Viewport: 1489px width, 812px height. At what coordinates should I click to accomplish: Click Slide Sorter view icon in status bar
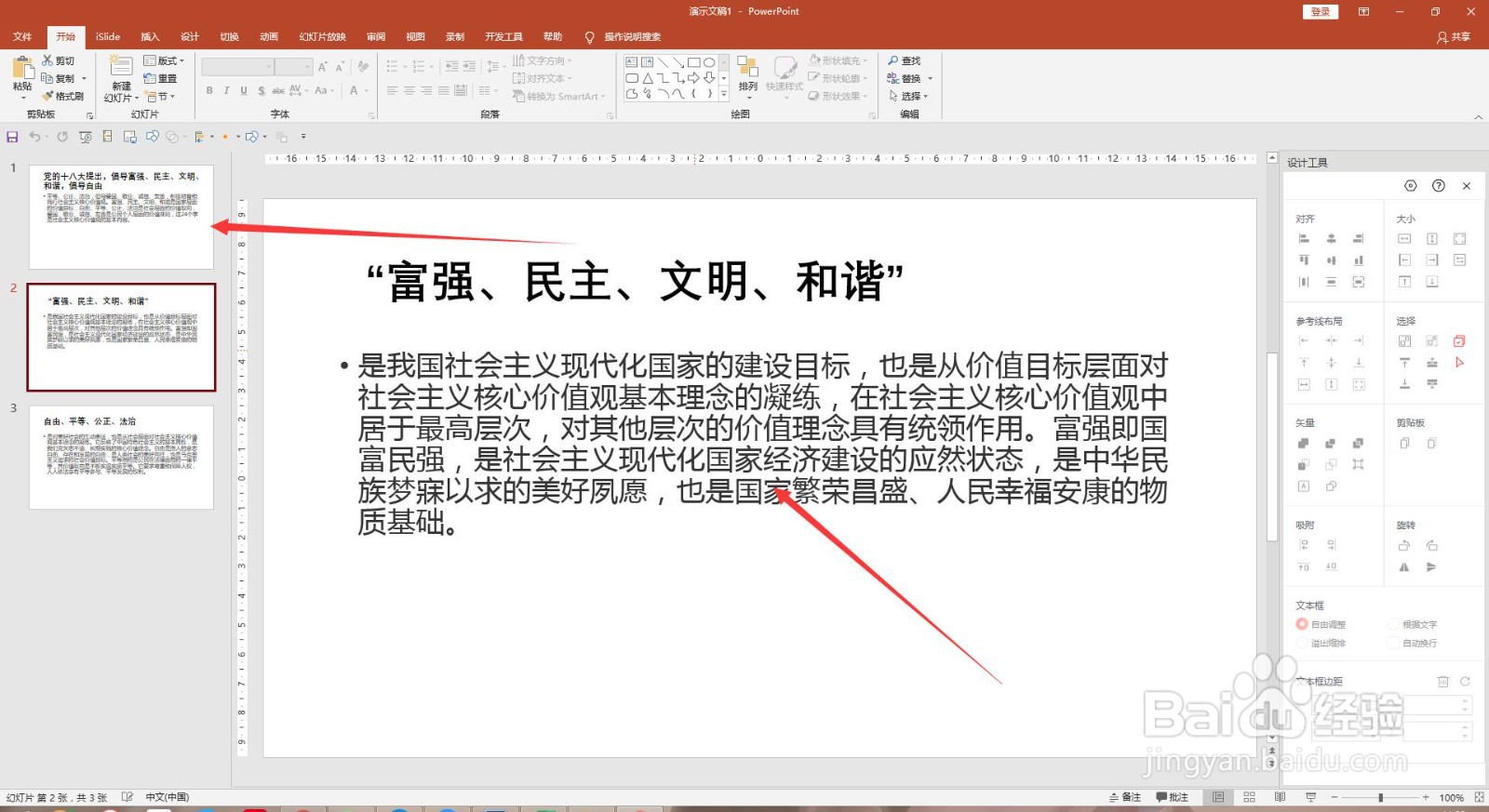1249,797
